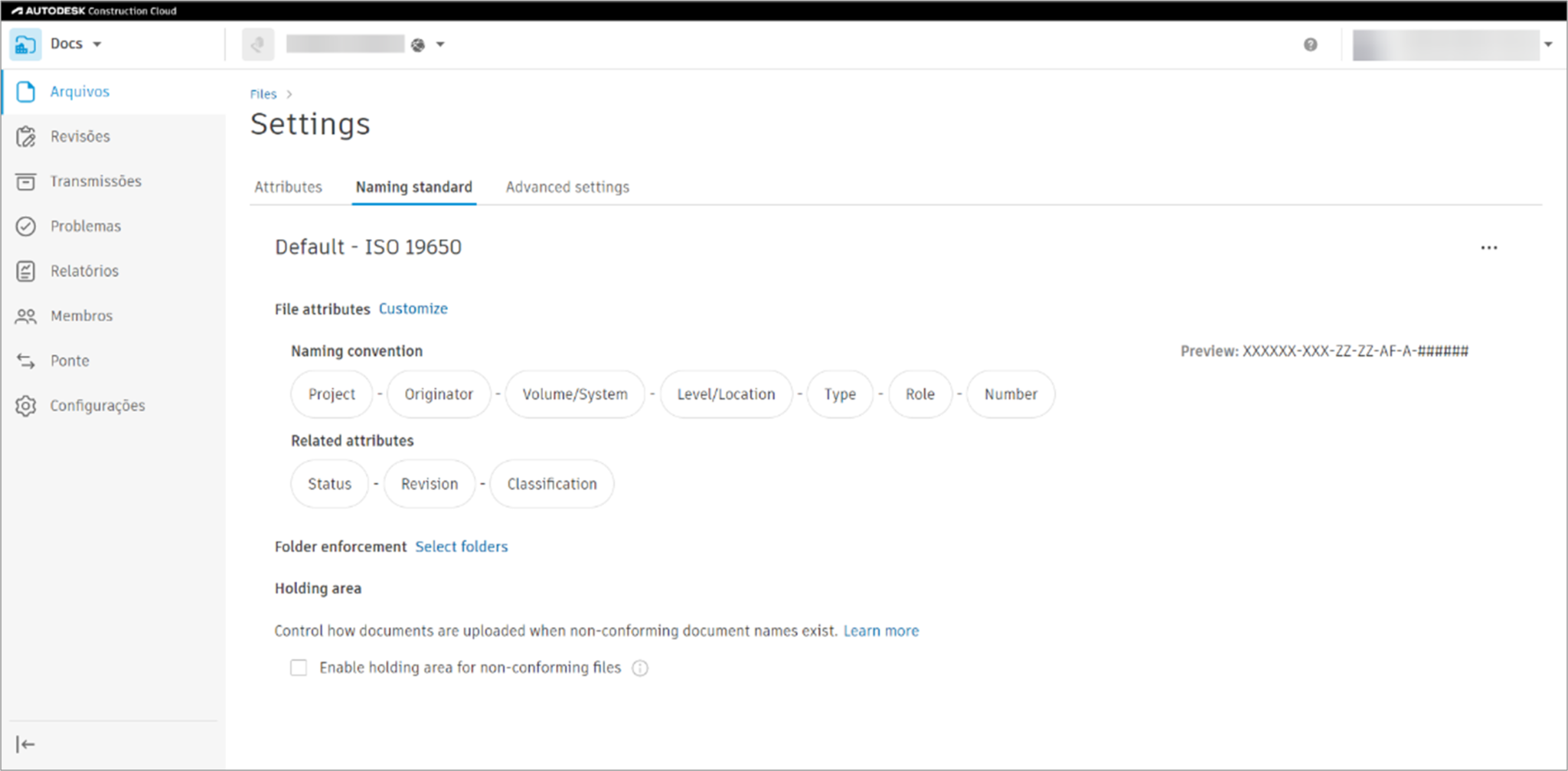Customize the file attributes
Screen dimensions: 1568x771
(x=413, y=309)
